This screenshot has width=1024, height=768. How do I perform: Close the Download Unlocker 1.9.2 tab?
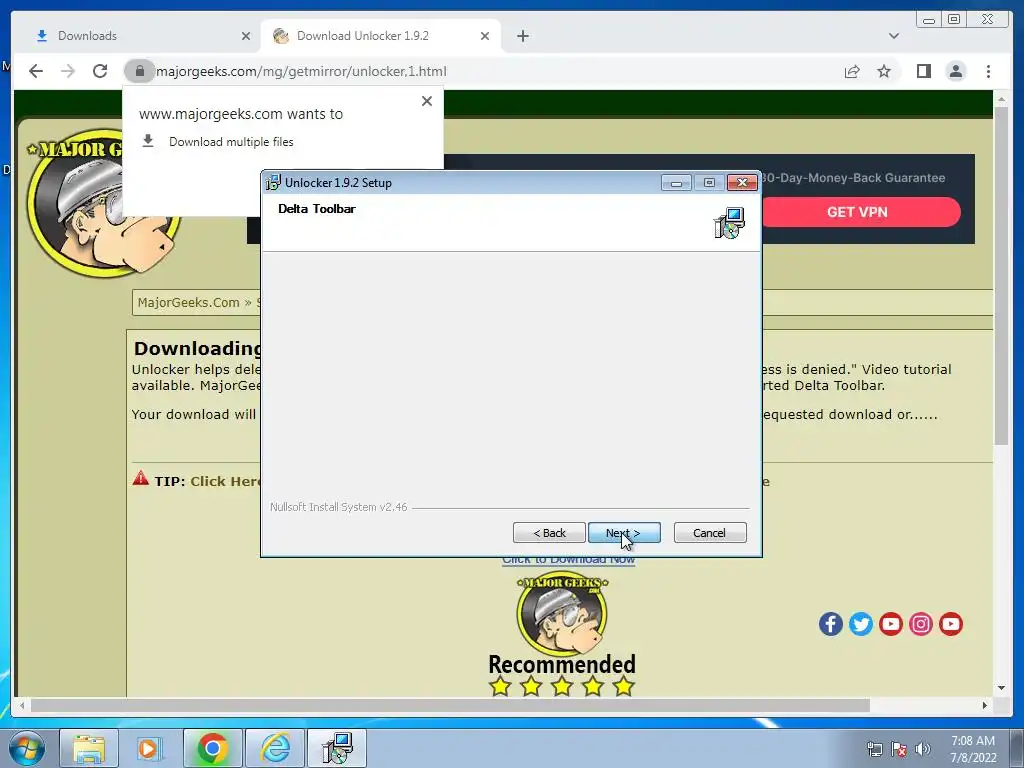click(x=485, y=36)
